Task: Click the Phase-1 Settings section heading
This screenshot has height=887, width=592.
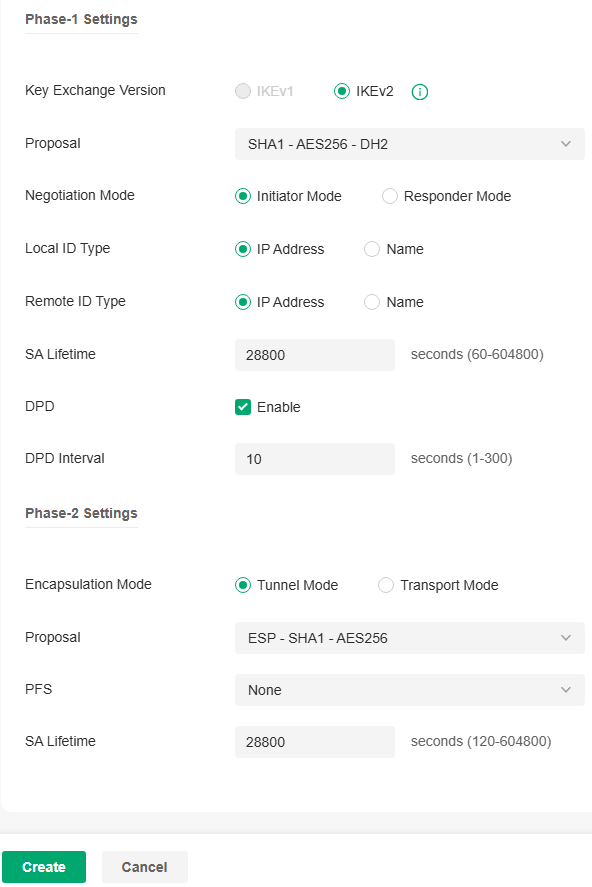Action: [81, 19]
